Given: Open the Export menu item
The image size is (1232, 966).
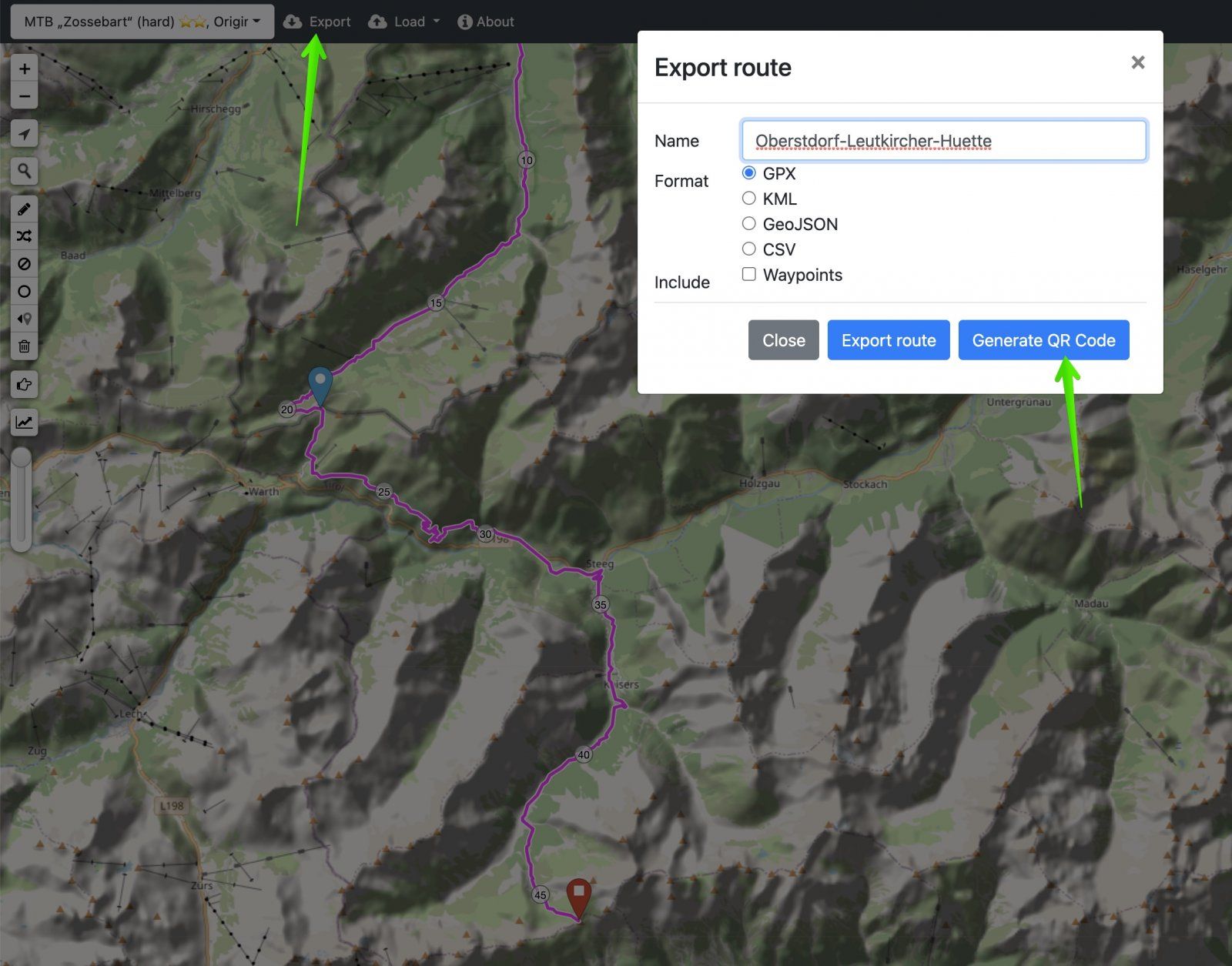Looking at the screenshot, I should pyautogui.click(x=317, y=22).
